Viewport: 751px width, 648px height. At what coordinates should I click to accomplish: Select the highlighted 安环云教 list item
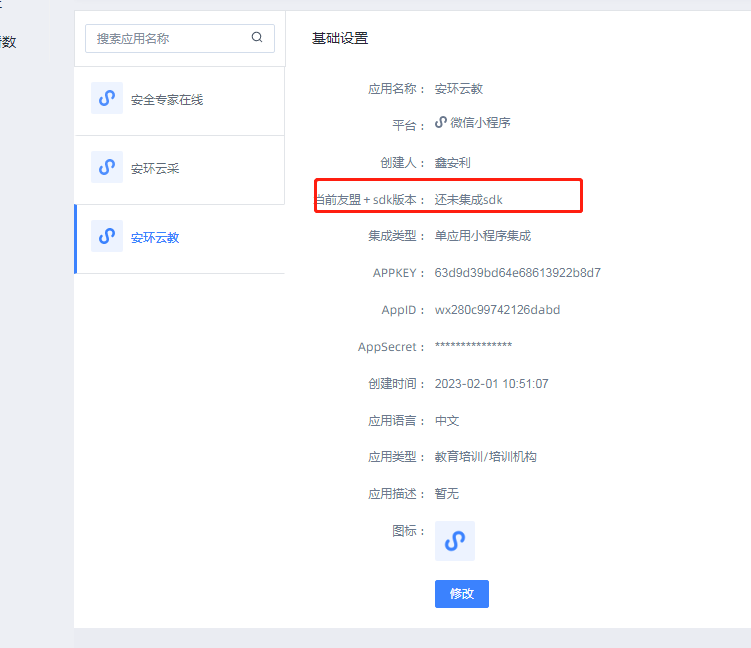[155, 238]
